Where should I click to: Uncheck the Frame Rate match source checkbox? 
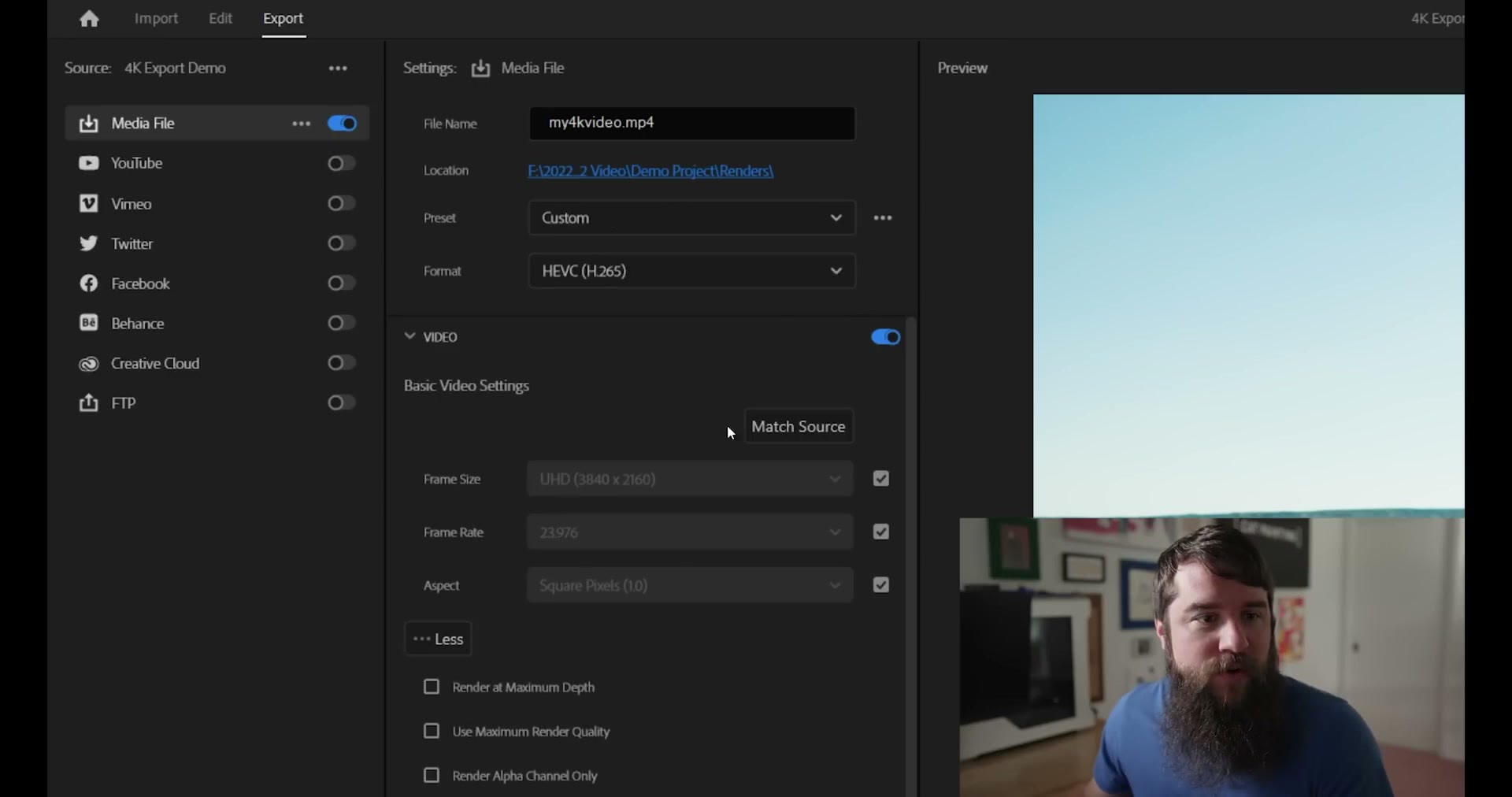coord(881,532)
